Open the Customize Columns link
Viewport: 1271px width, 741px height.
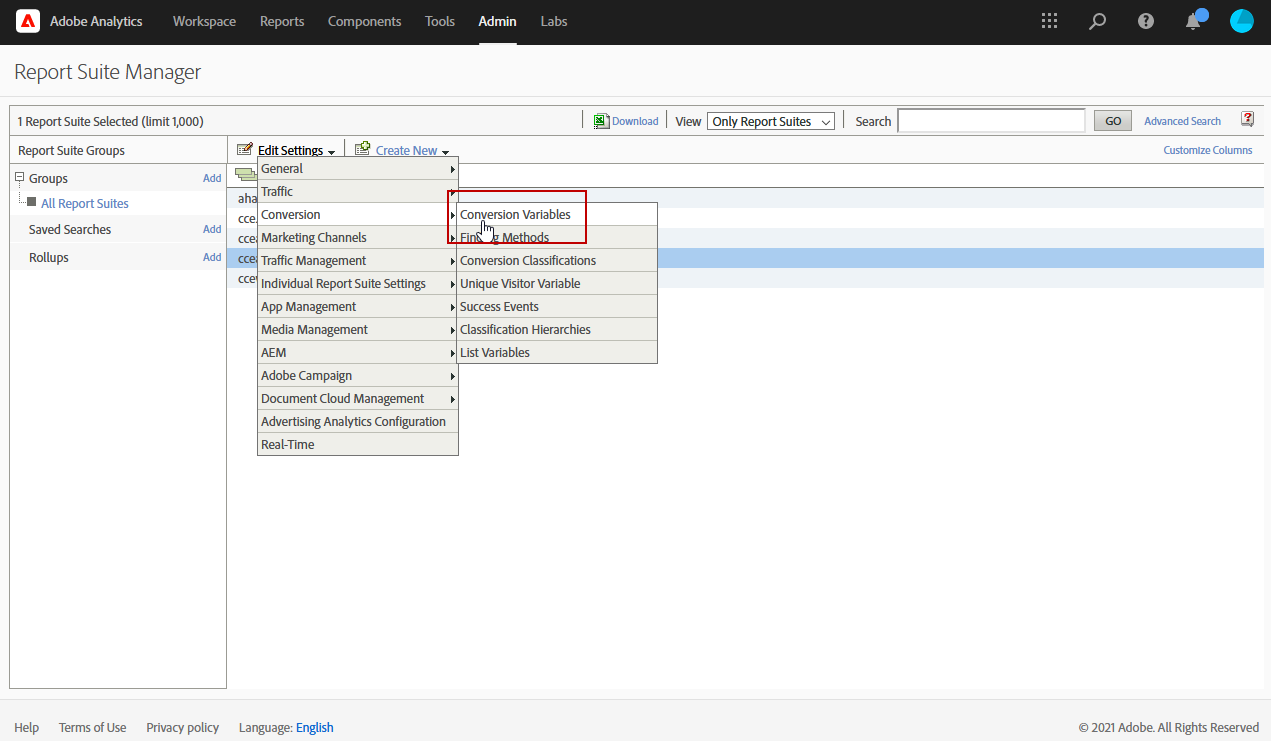click(x=1207, y=150)
